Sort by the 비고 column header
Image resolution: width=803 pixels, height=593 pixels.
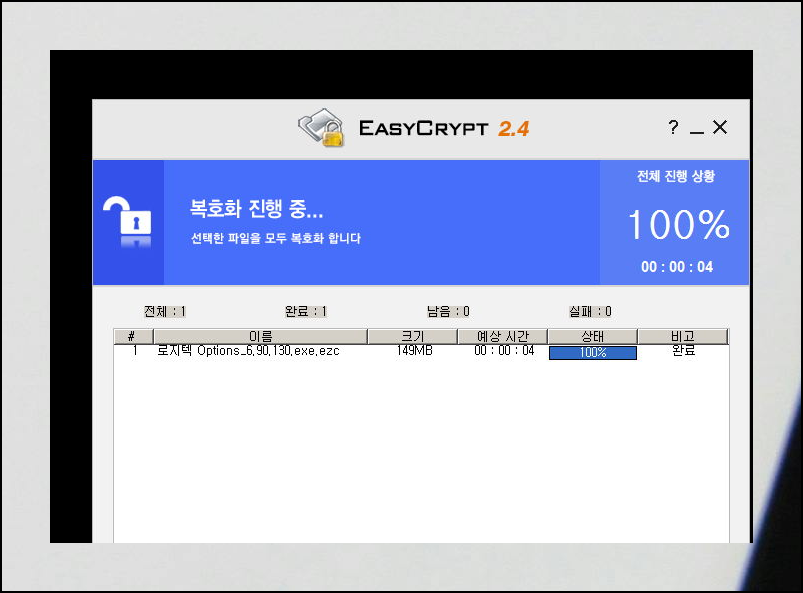683,336
